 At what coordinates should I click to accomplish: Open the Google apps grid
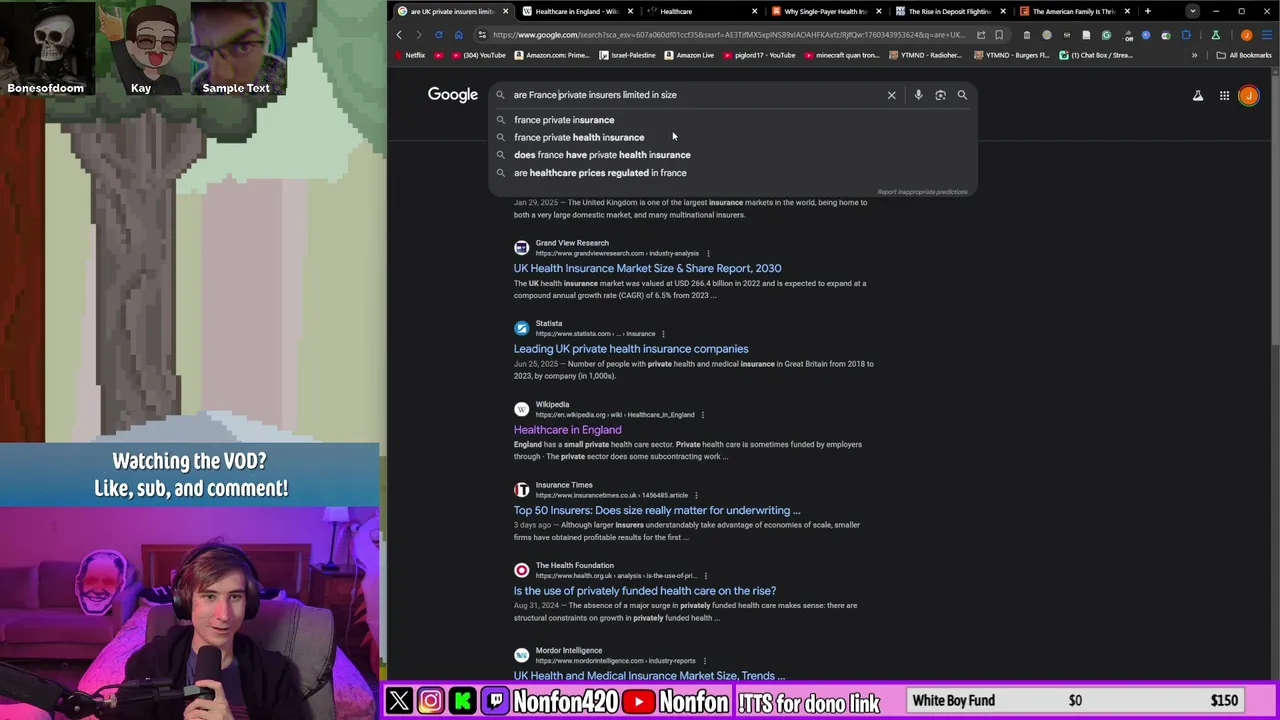pyautogui.click(x=1224, y=96)
